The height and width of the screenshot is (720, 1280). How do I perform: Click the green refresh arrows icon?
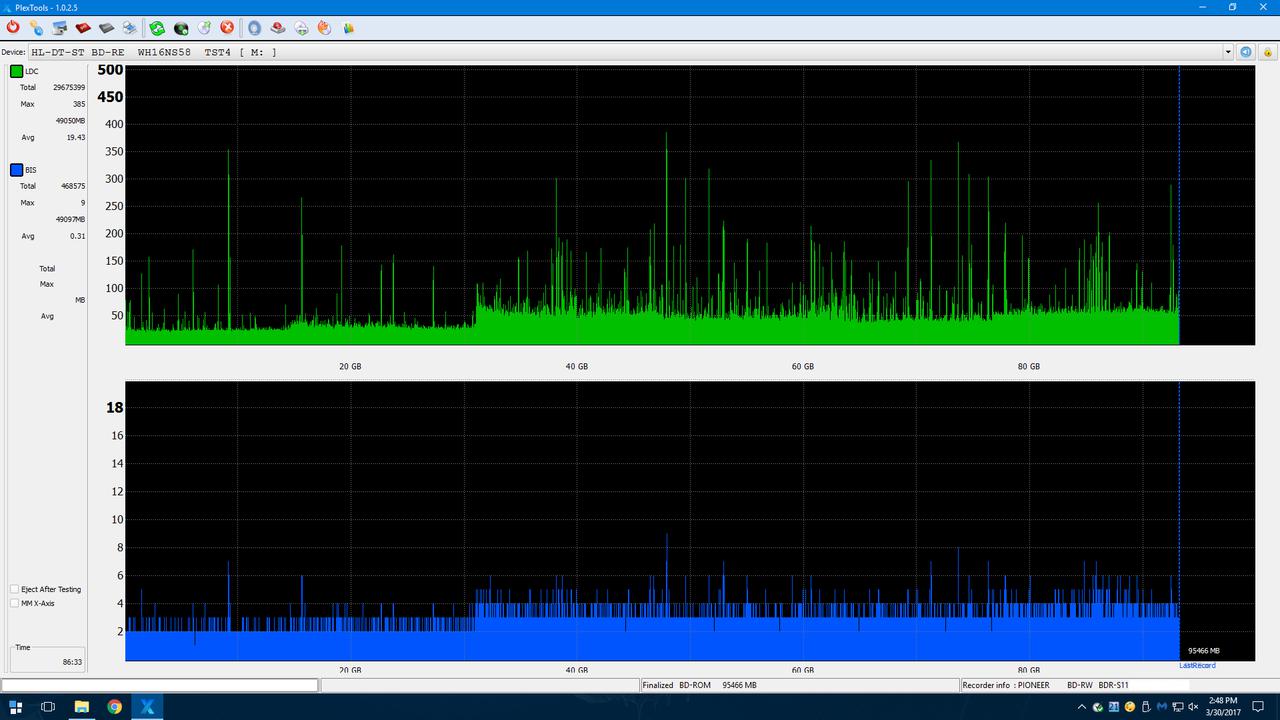pos(157,28)
